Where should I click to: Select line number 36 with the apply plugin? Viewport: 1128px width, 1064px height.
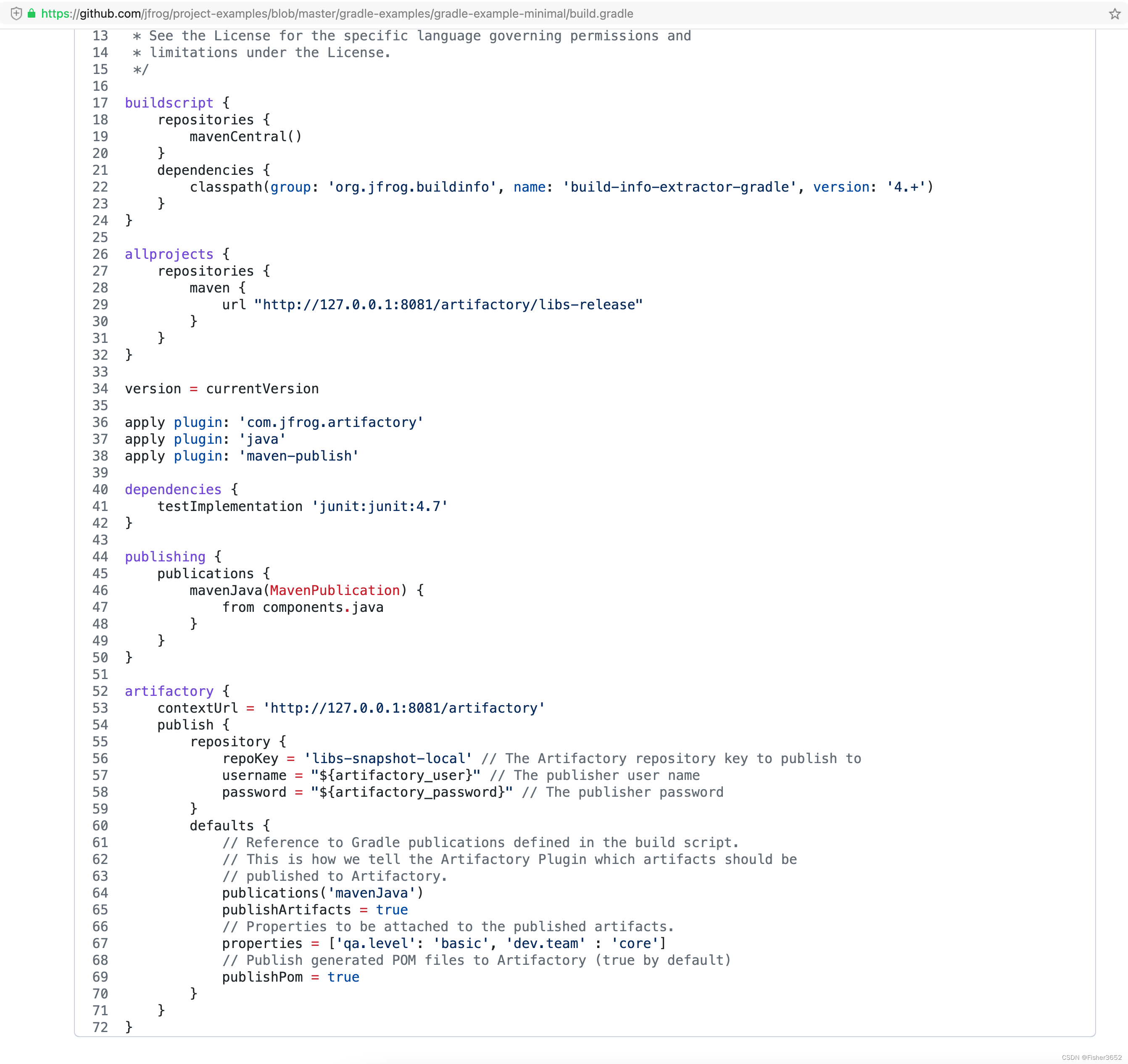pyautogui.click(x=100, y=422)
